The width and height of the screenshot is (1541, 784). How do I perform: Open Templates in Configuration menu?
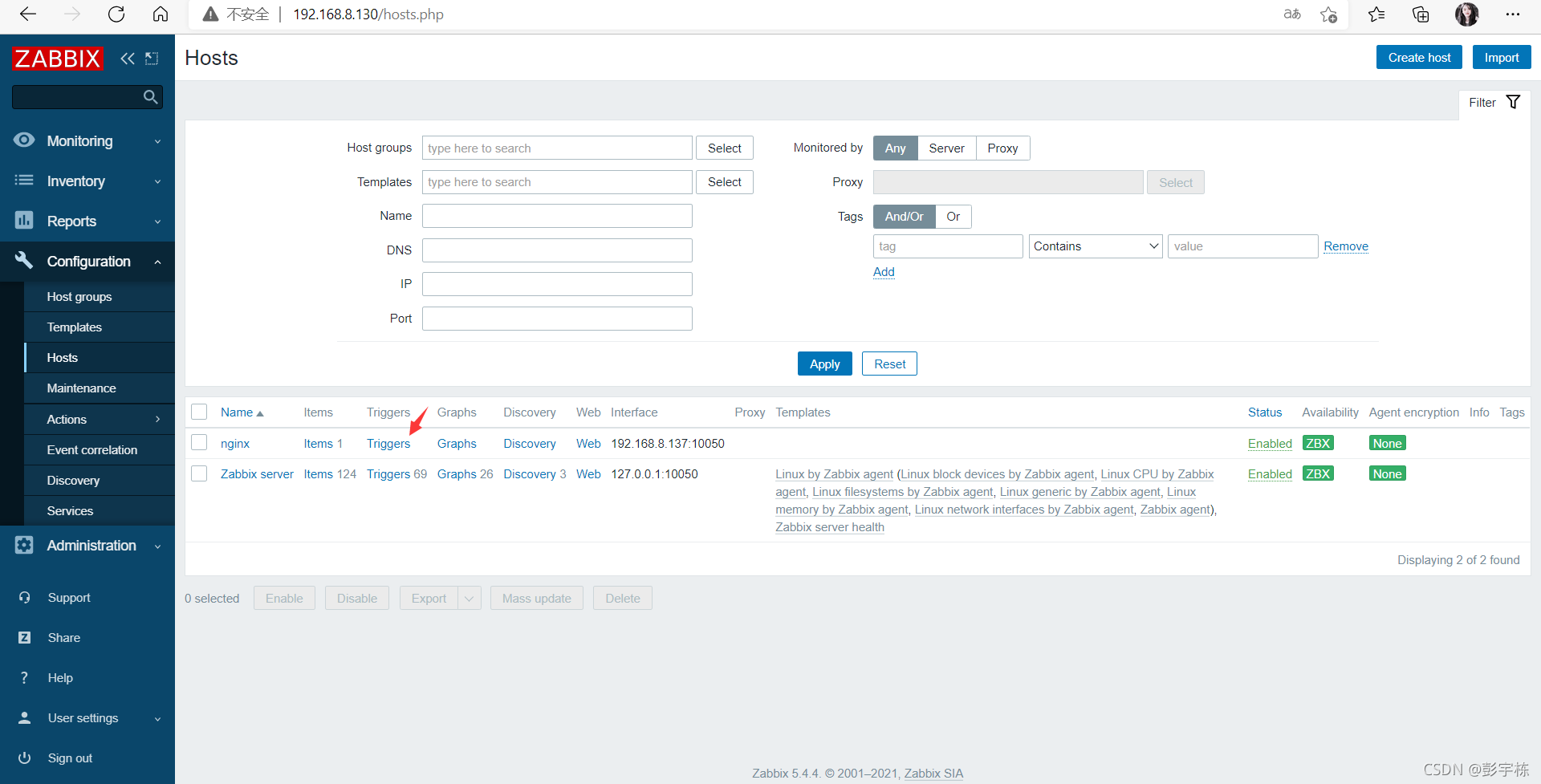(100, 327)
